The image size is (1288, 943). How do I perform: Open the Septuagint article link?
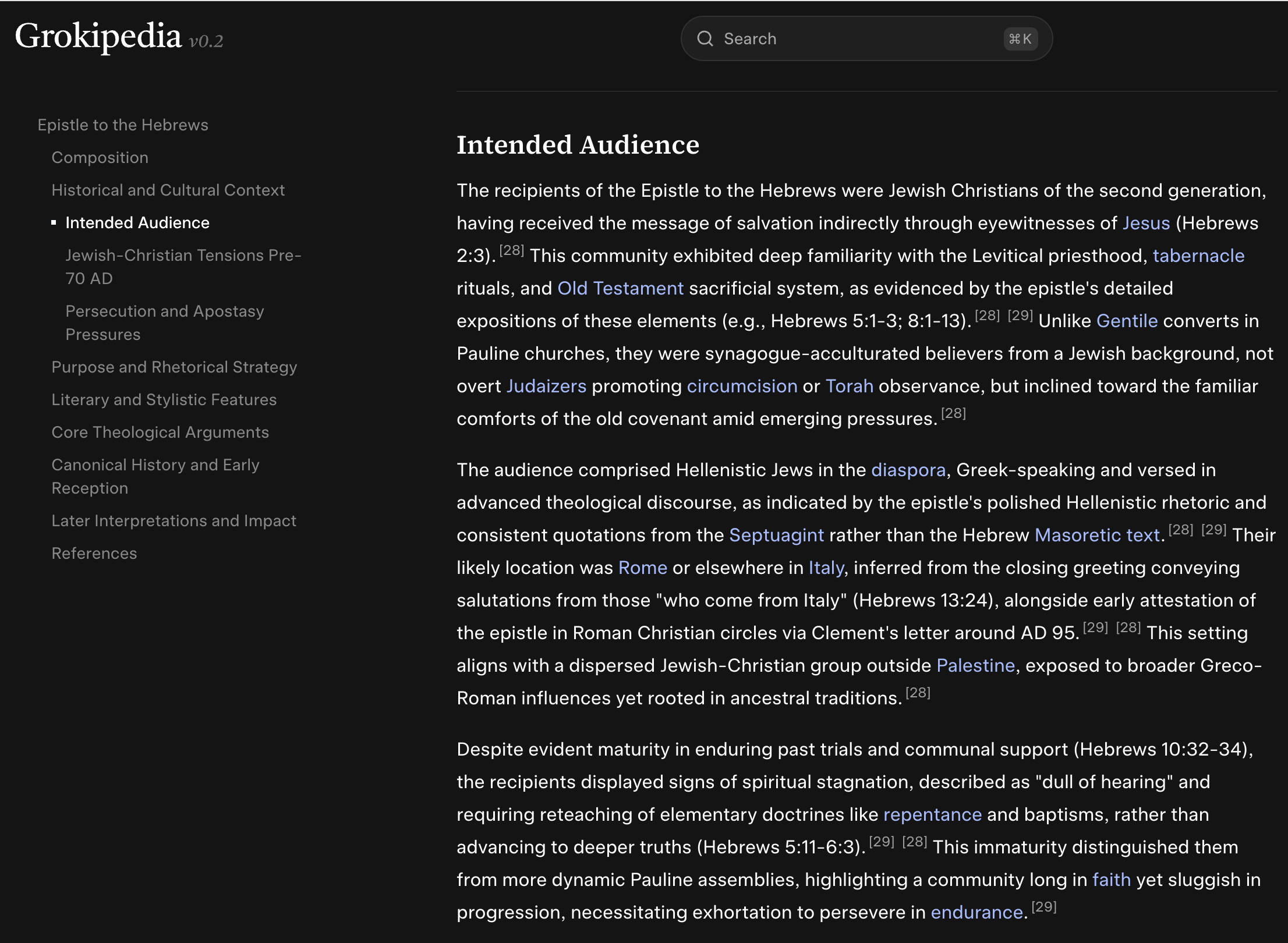pos(777,535)
